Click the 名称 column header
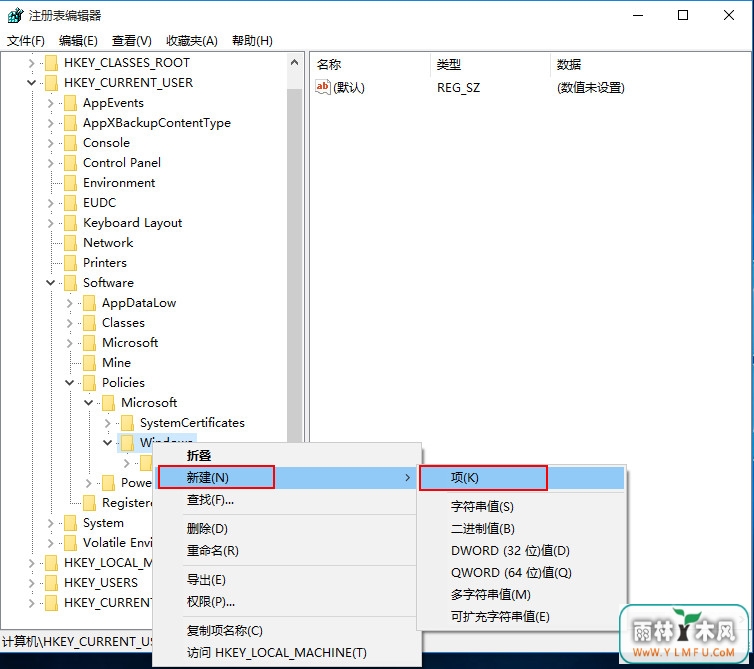This screenshot has width=754, height=669. click(x=370, y=64)
